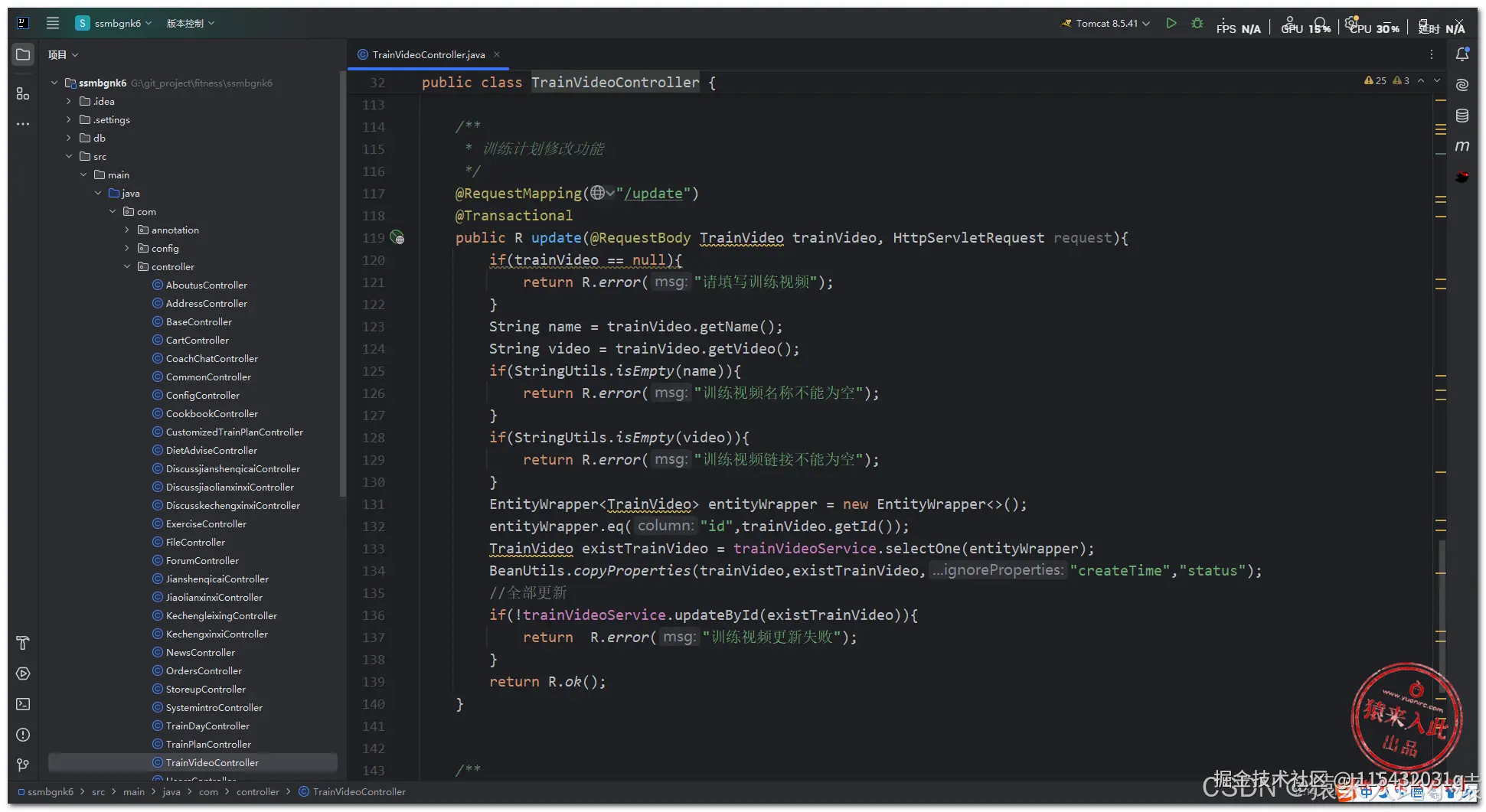Click the main breadcrumb
The width and height of the screenshot is (1486, 812).
pyautogui.click(x=134, y=791)
